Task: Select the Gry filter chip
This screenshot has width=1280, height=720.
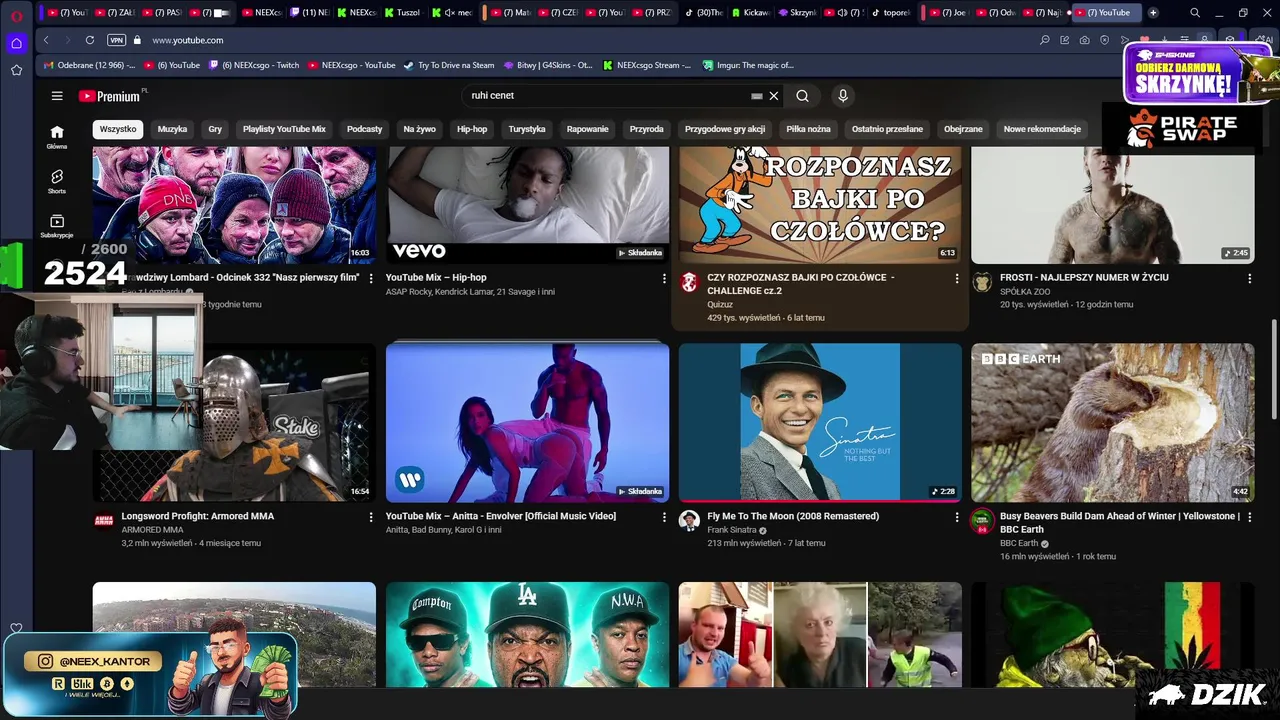Action: click(215, 129)
